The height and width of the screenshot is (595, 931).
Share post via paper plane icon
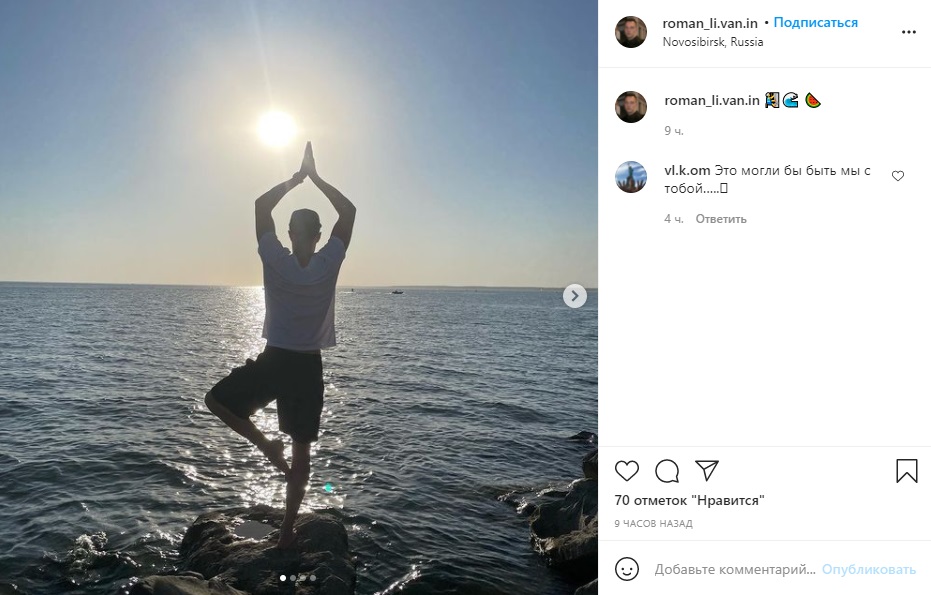coord(707,471)
